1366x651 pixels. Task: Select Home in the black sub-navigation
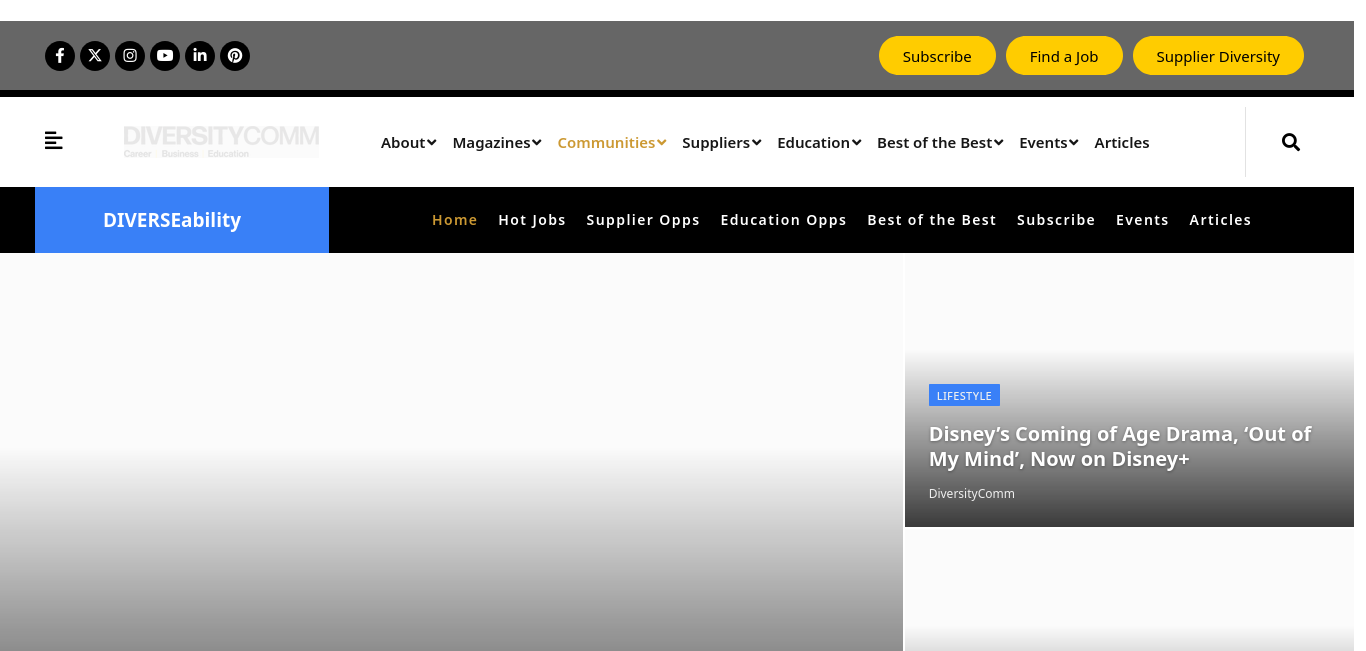tap(455, 220)
